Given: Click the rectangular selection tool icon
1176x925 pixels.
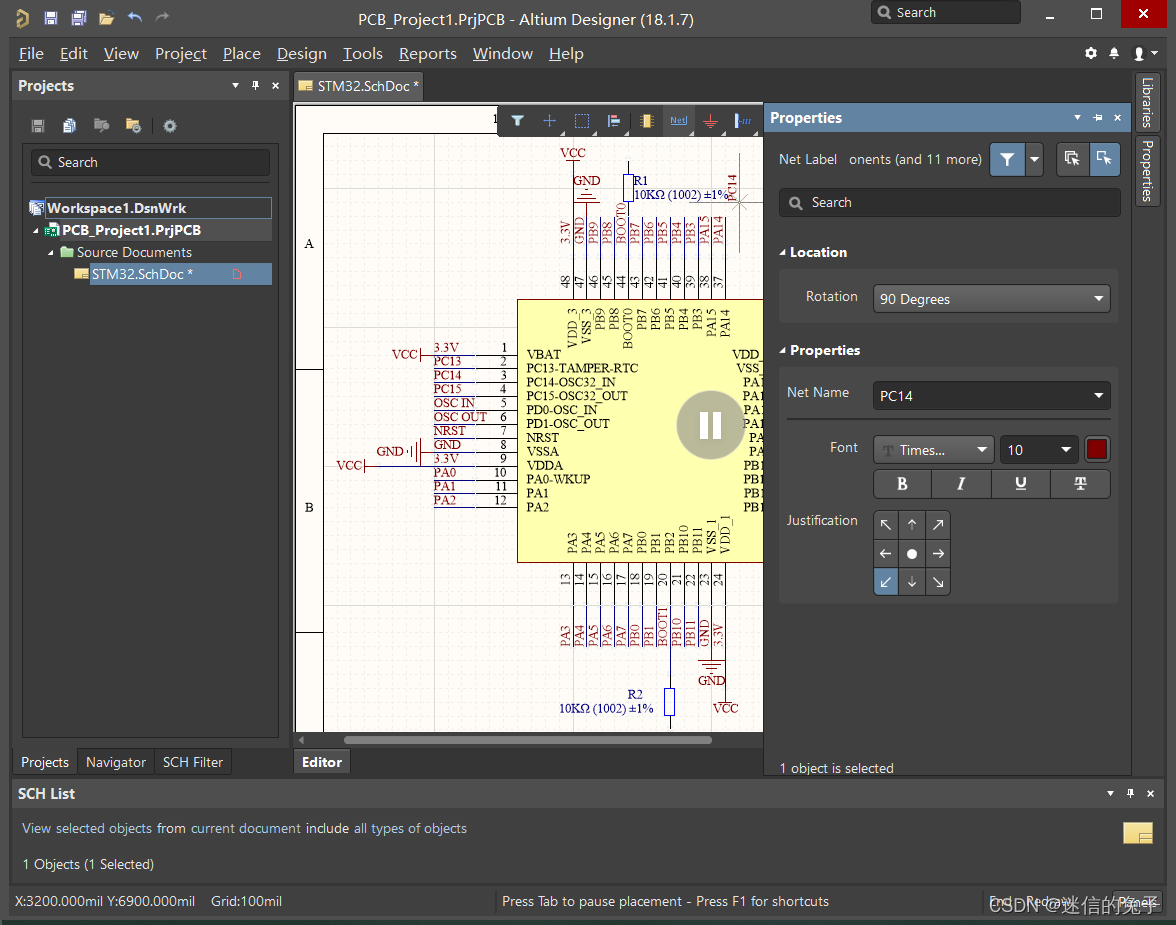Looking at the screenshot, I should coord(582,121).
